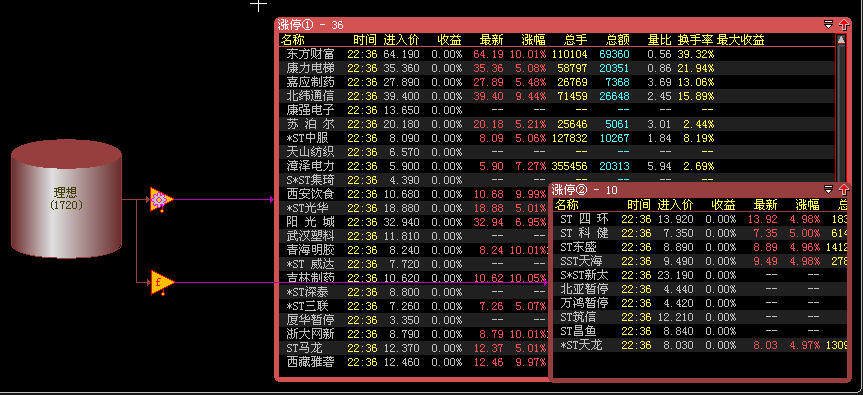Click 进入价 header in 涨停② panel
Viewport: 863px width, 395px height.
(x=675, y=205)
